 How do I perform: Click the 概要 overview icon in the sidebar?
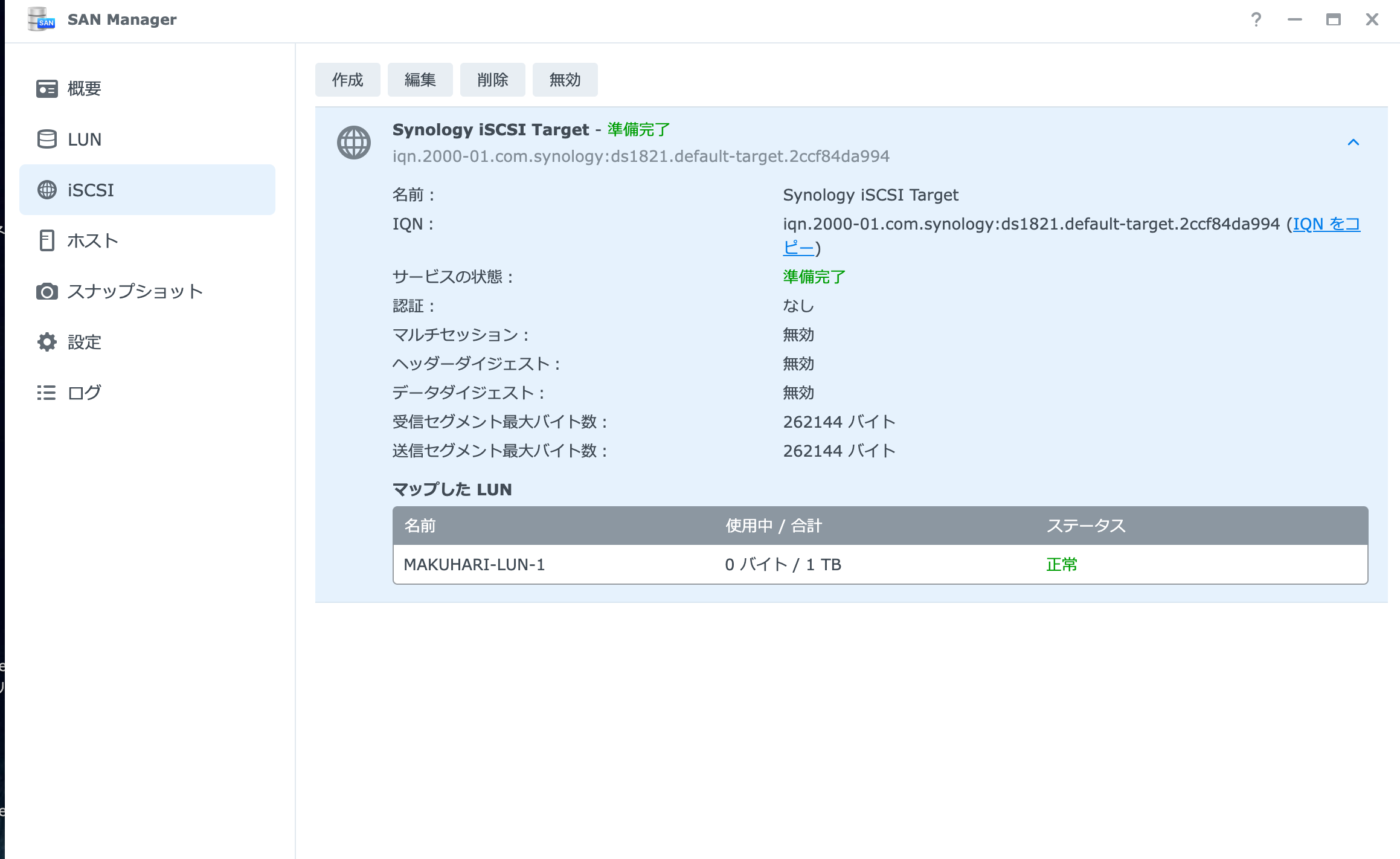pos(47,89)
